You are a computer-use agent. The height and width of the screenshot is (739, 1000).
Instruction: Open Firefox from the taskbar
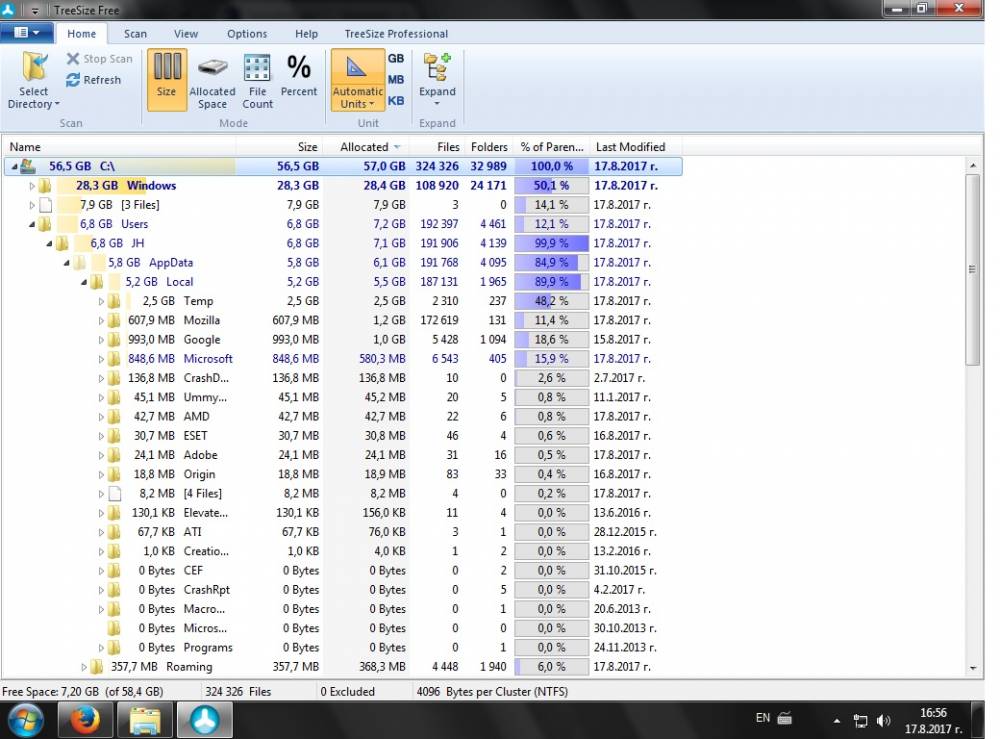pos(84,721)
